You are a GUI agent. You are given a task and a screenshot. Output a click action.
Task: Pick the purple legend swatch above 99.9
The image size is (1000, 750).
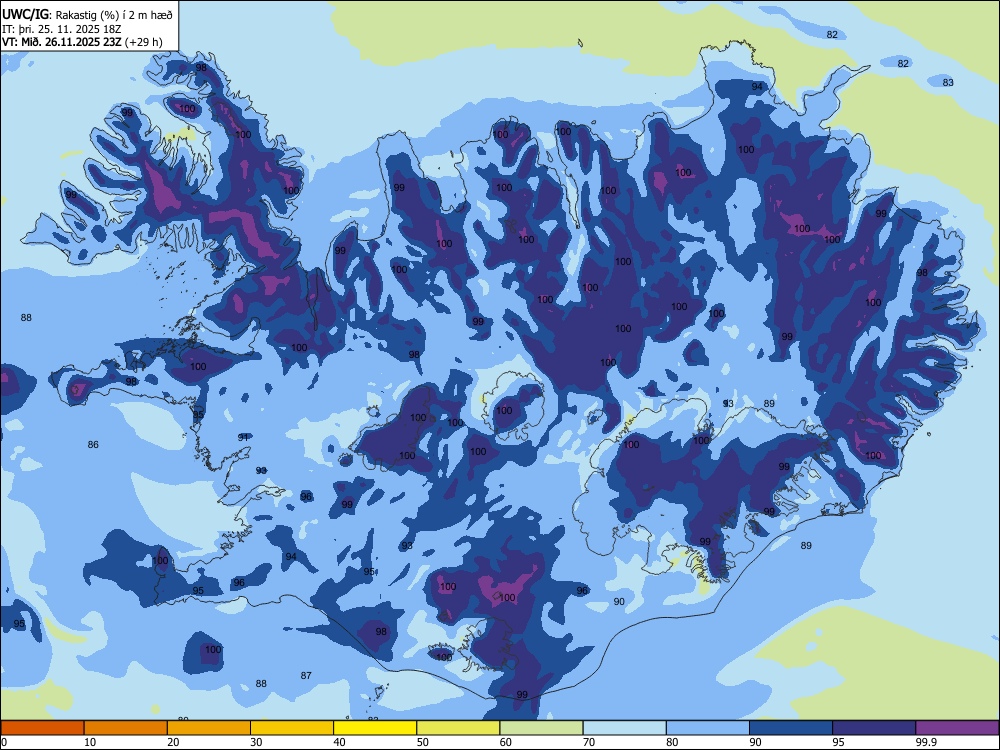957,728
